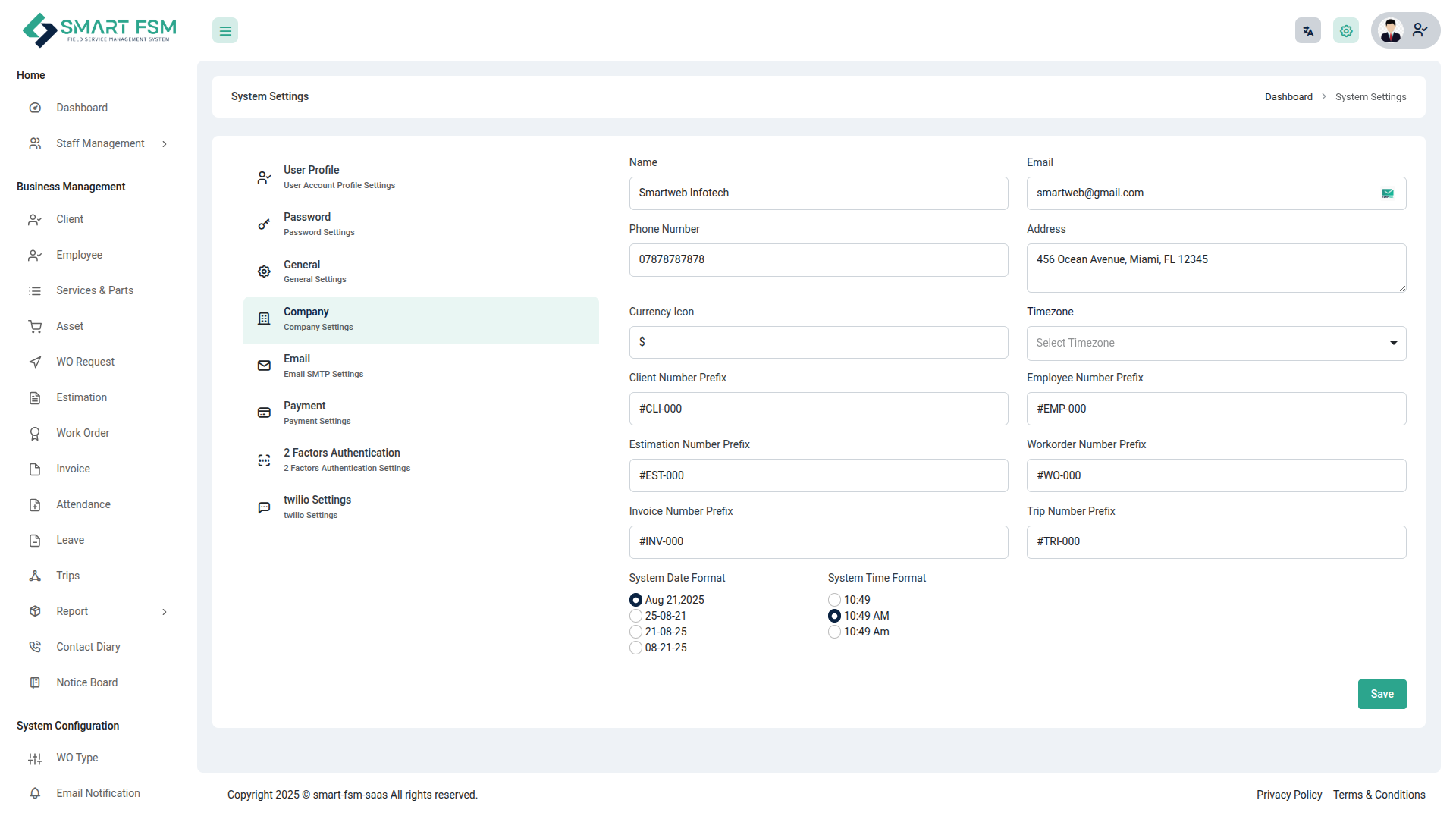Click the Work Order sidebar icon

point(35,434)
